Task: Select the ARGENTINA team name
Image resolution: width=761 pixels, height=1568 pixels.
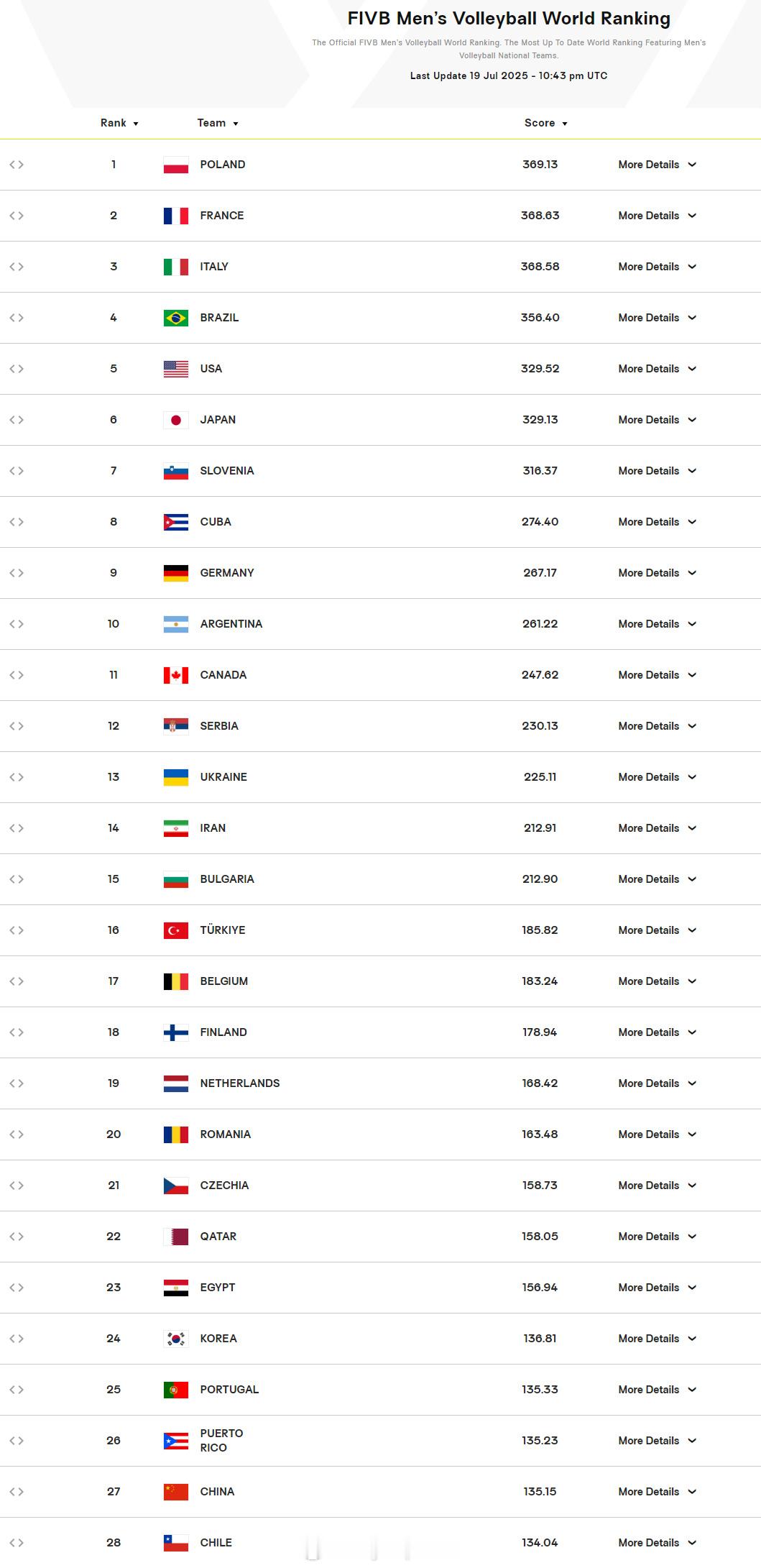Action: click(231, 624)
